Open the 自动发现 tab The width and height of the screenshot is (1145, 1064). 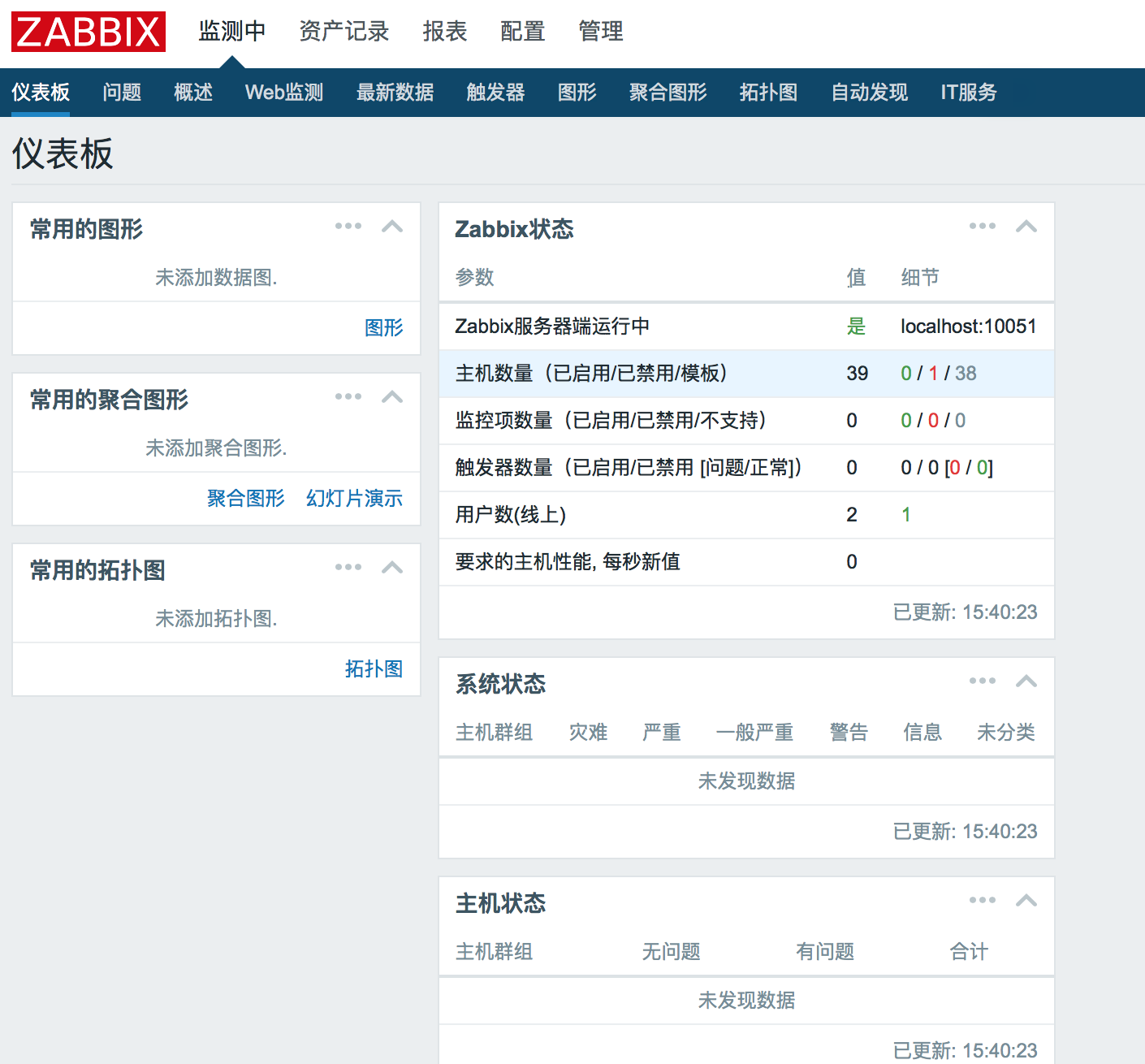click(x=869, y=93)
